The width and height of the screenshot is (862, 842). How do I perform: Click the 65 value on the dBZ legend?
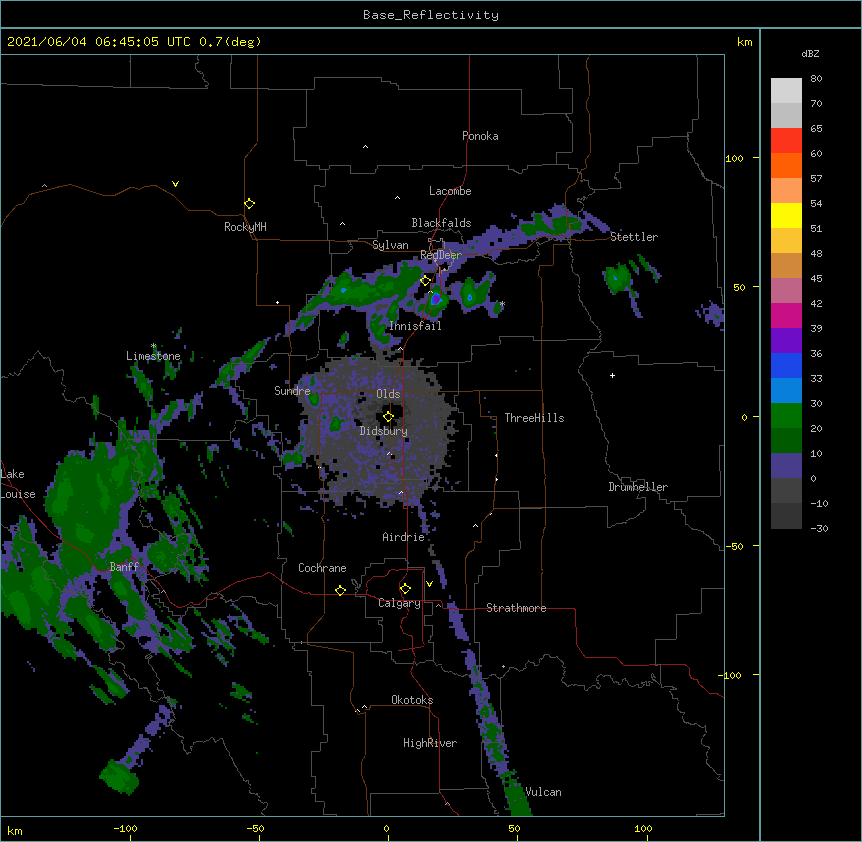(x=816, y=129)
